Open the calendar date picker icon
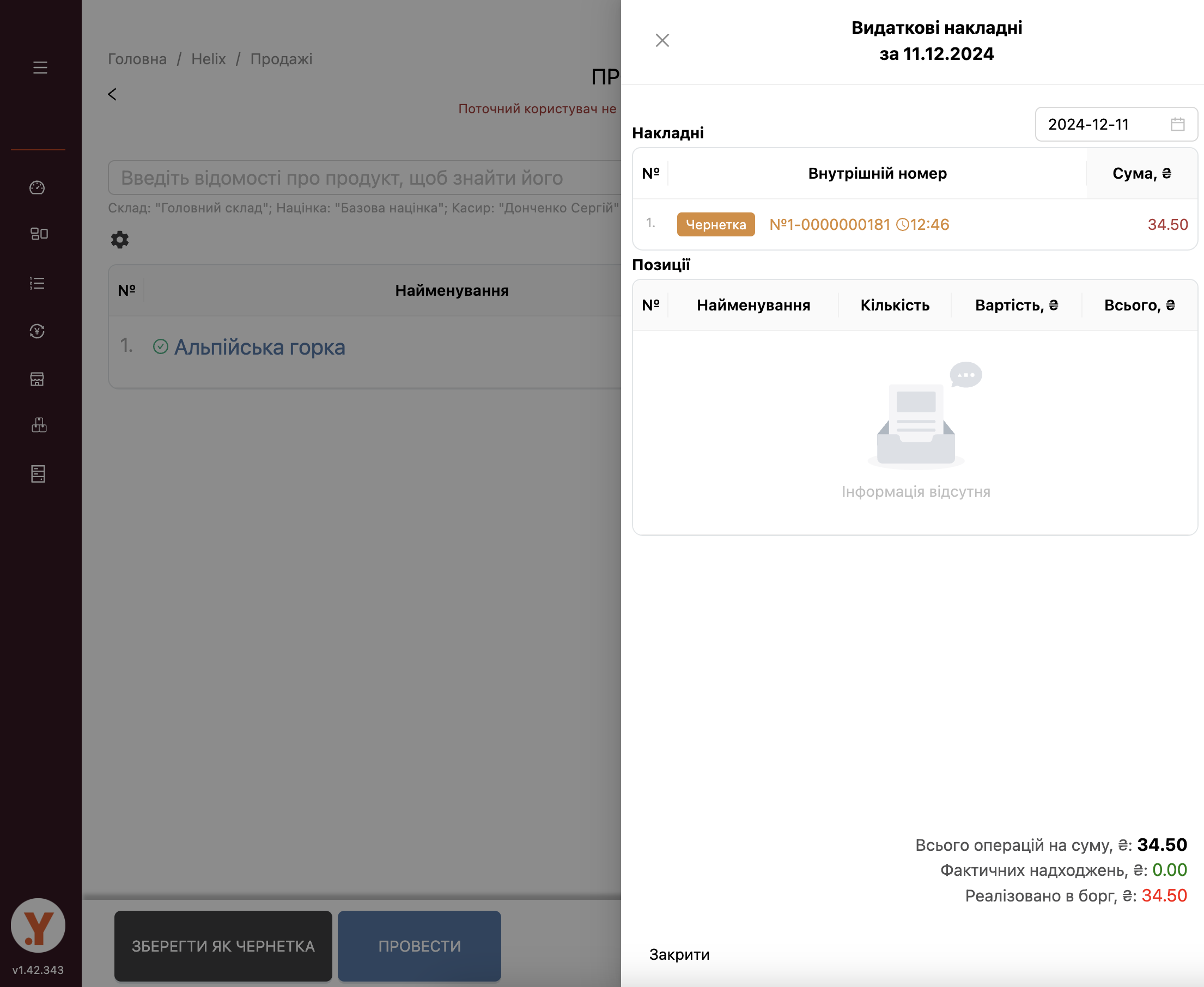The width and height of the screenshot is (1204, 987). click(x=1177, y=124)
